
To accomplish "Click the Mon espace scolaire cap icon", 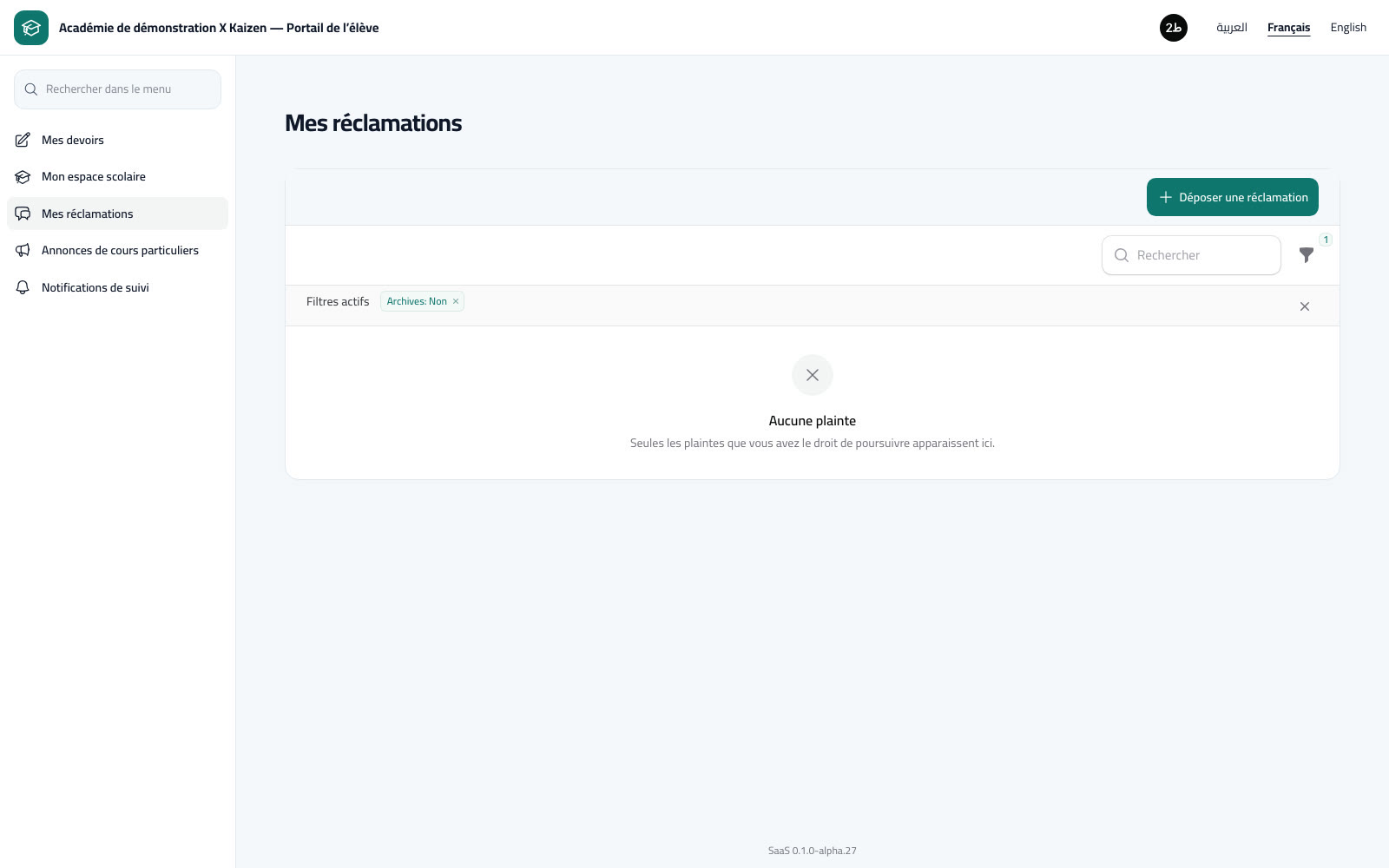I will (x=23, y=177).
